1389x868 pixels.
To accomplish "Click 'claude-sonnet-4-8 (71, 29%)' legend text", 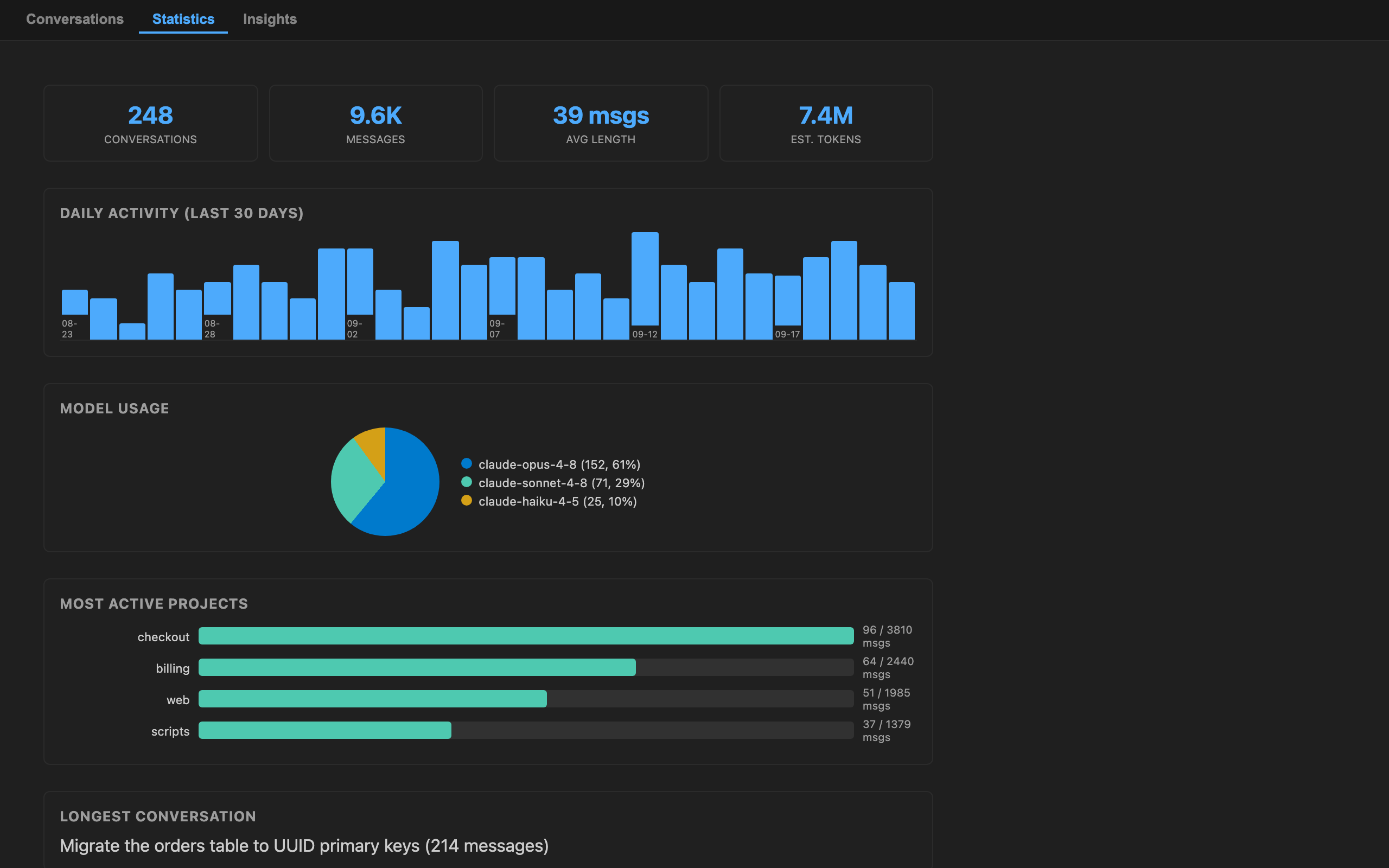I will pyautogui.click(x=562, y=483).
